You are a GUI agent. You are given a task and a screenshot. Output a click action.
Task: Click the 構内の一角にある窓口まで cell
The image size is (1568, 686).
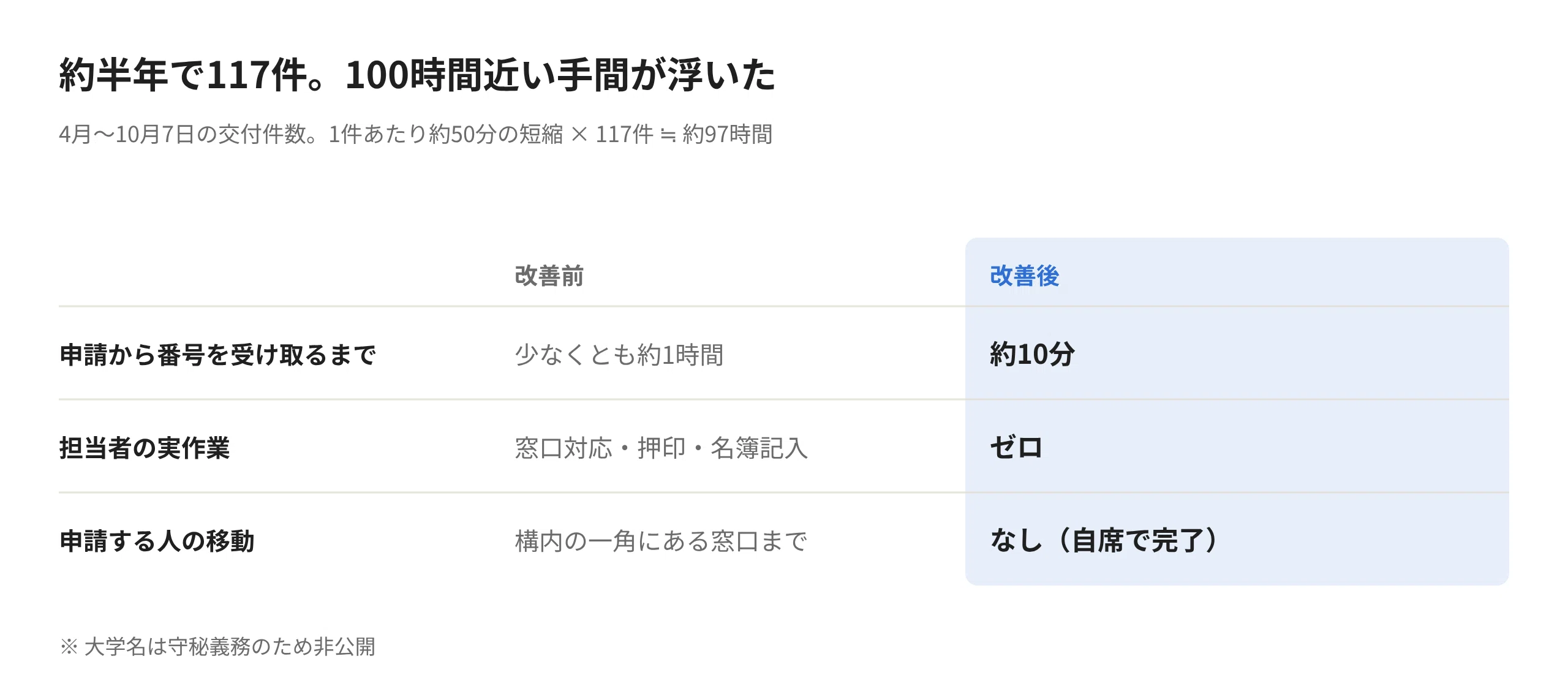661,541
